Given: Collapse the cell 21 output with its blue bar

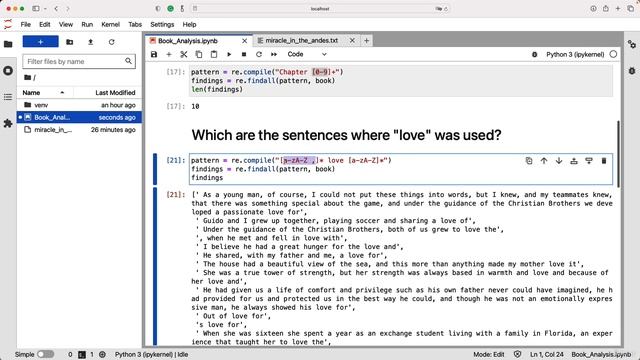Looking at the screenshot, I should [x=155, y=267].
